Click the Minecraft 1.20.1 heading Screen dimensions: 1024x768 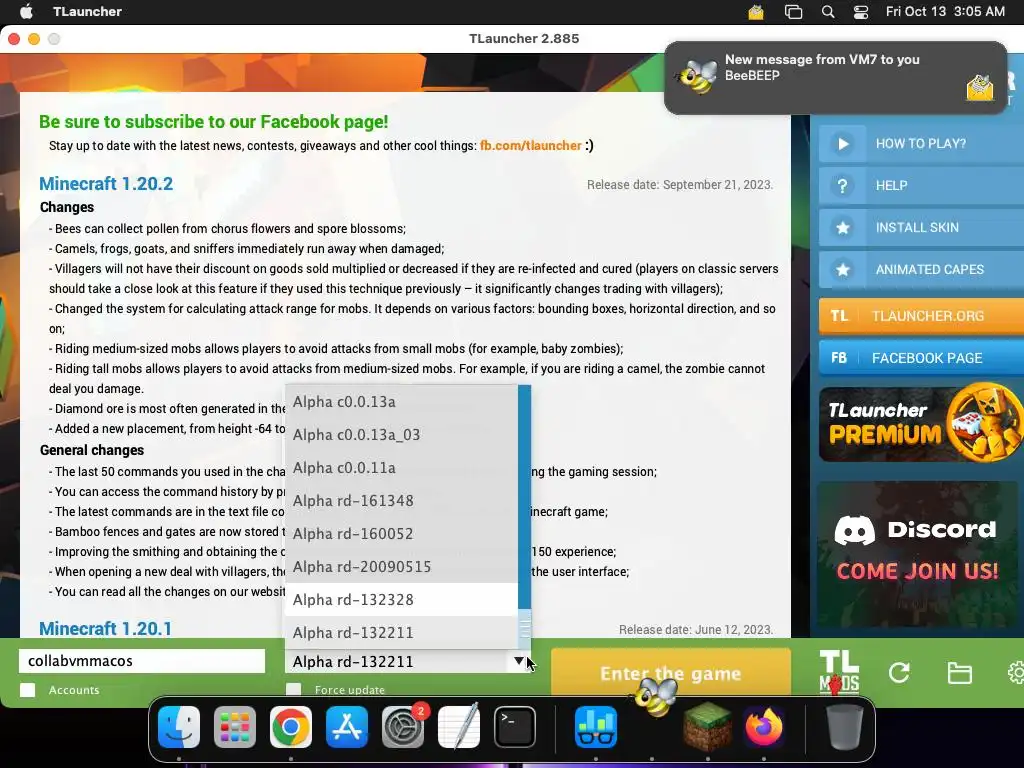tap(105, 628)
